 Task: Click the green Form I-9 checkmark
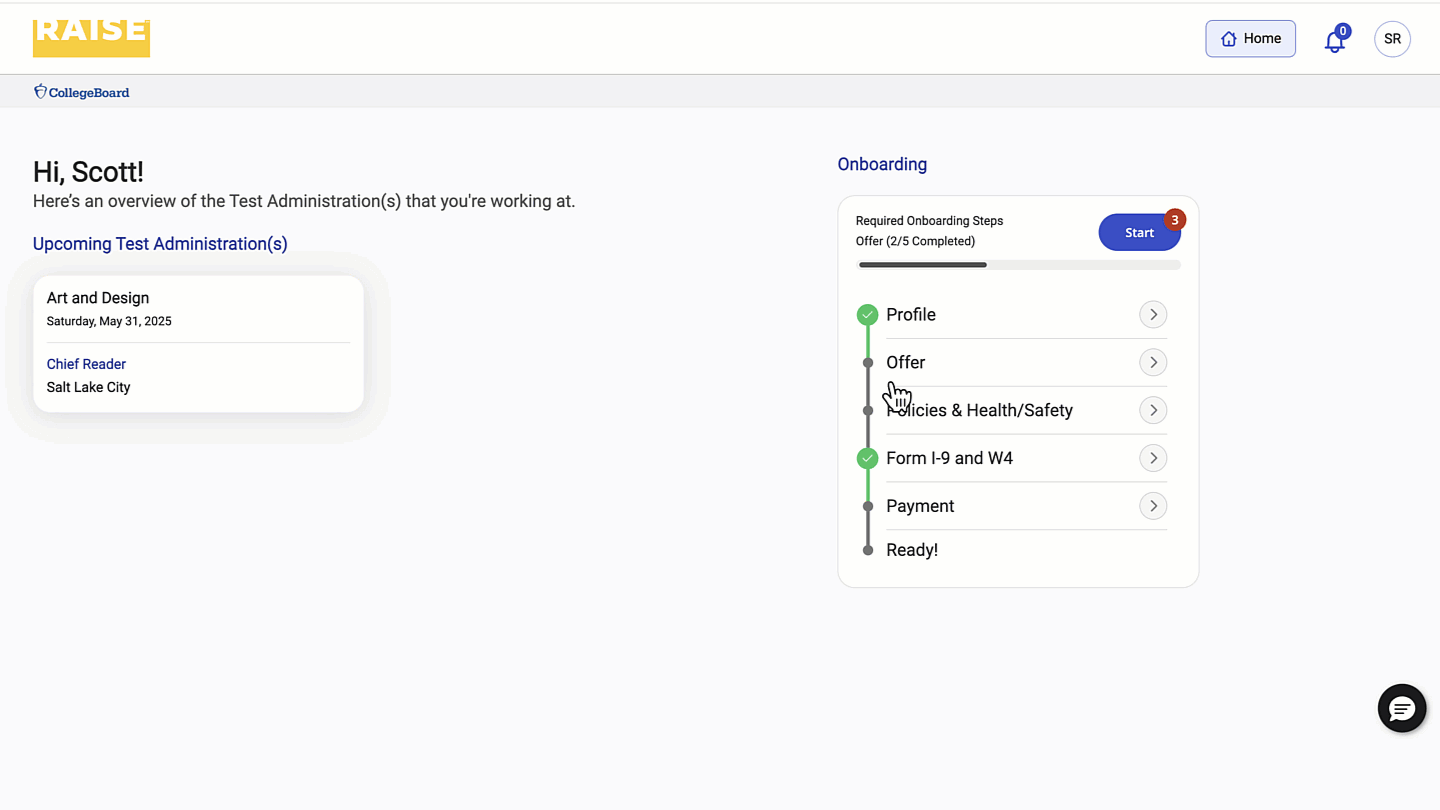867,459
